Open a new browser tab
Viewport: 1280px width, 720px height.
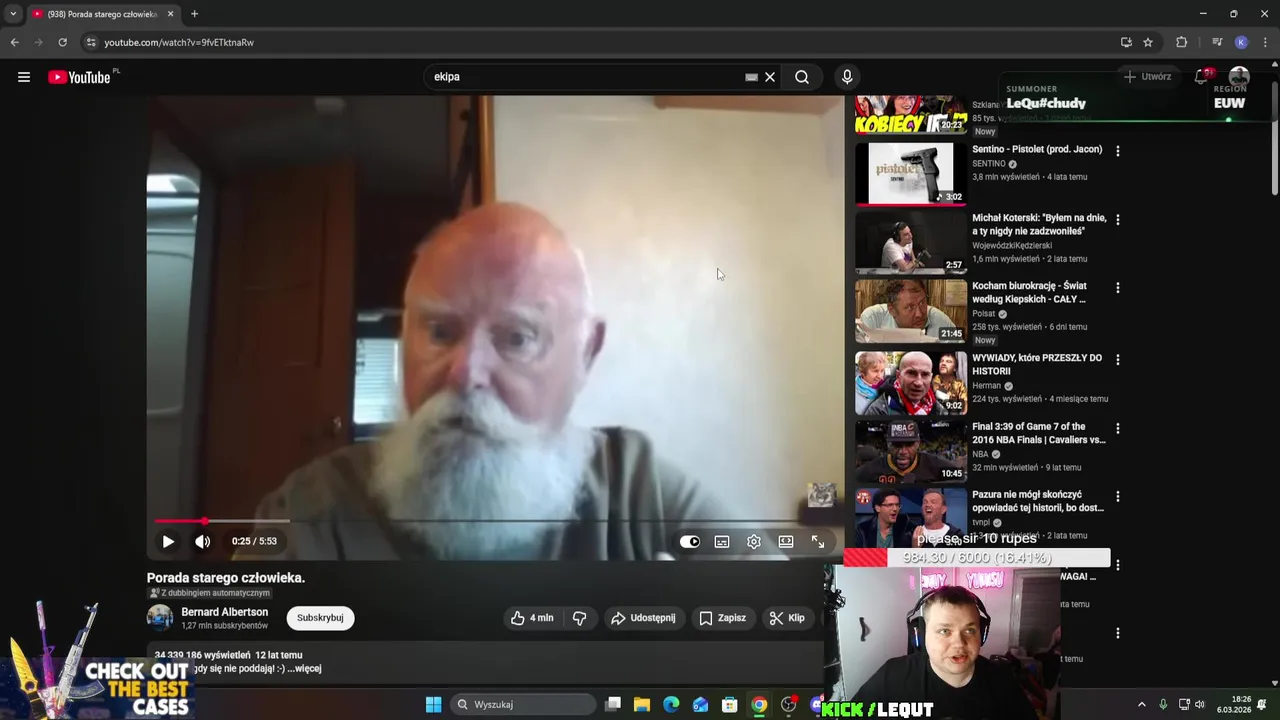point(195,14)
